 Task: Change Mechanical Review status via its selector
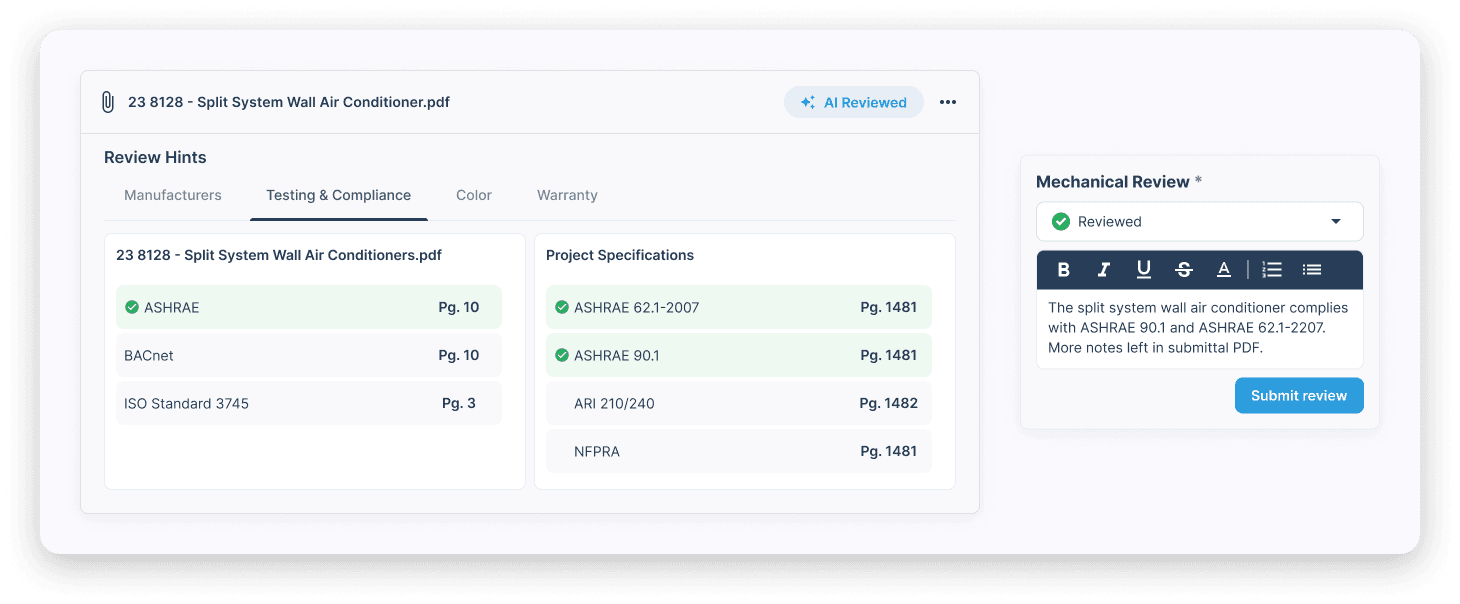pyautogui.click(x=1199, y=221)
